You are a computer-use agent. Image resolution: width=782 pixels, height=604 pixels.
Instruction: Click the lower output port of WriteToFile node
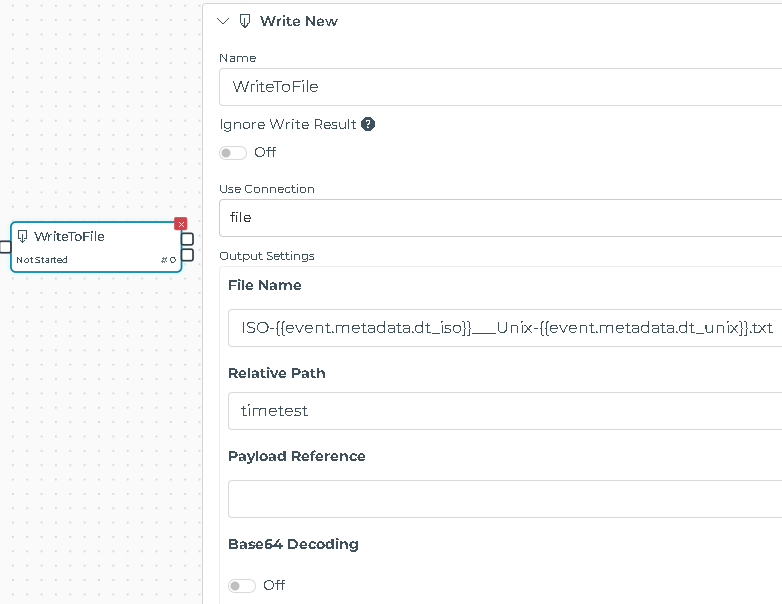click(x=187, y=254)
